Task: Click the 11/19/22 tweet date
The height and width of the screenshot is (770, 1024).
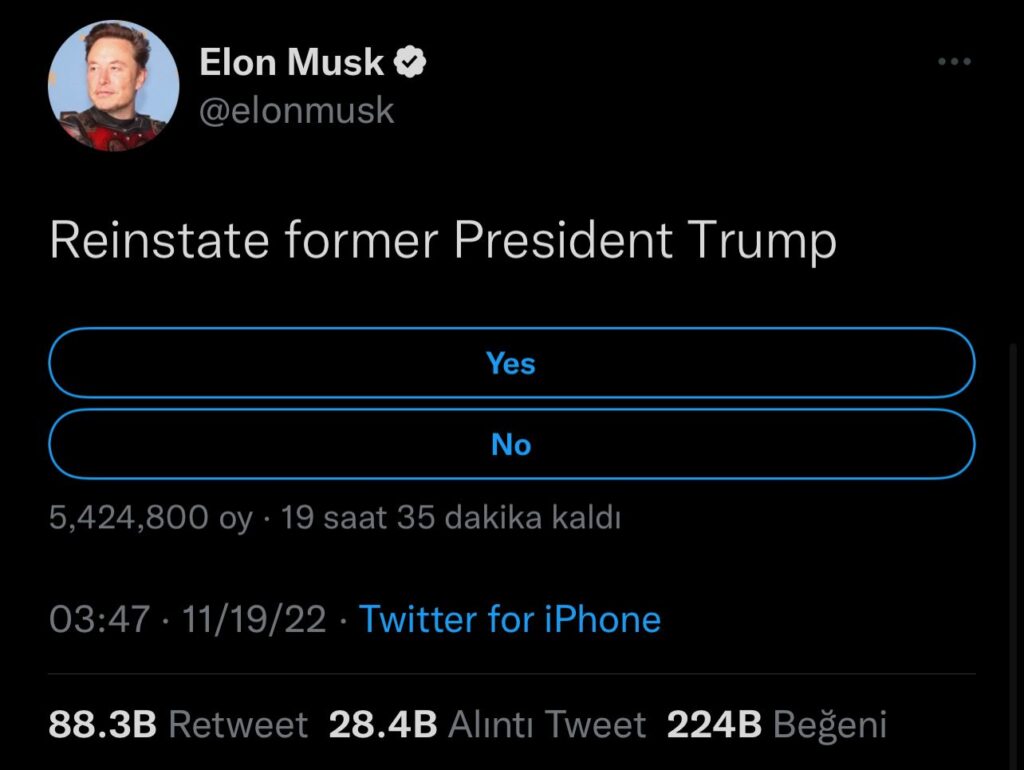Action: tap(254, 619)
